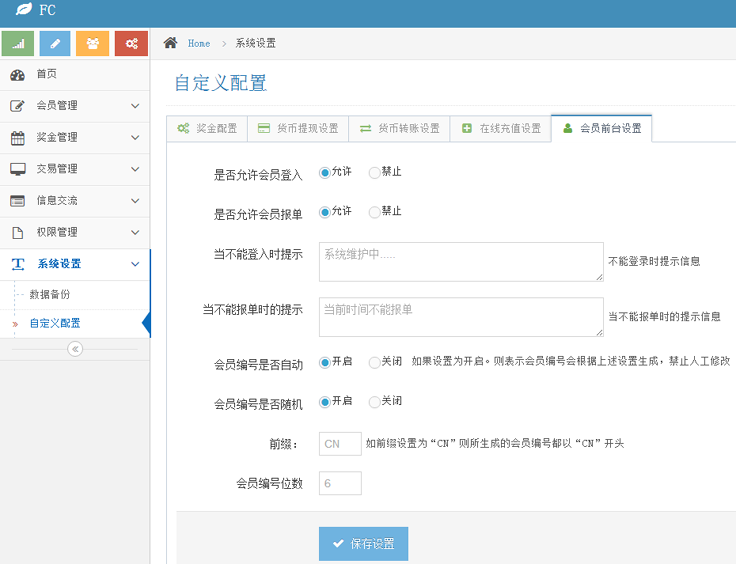Select 关闭 for 会员编号是否随机

click(375, 402)
